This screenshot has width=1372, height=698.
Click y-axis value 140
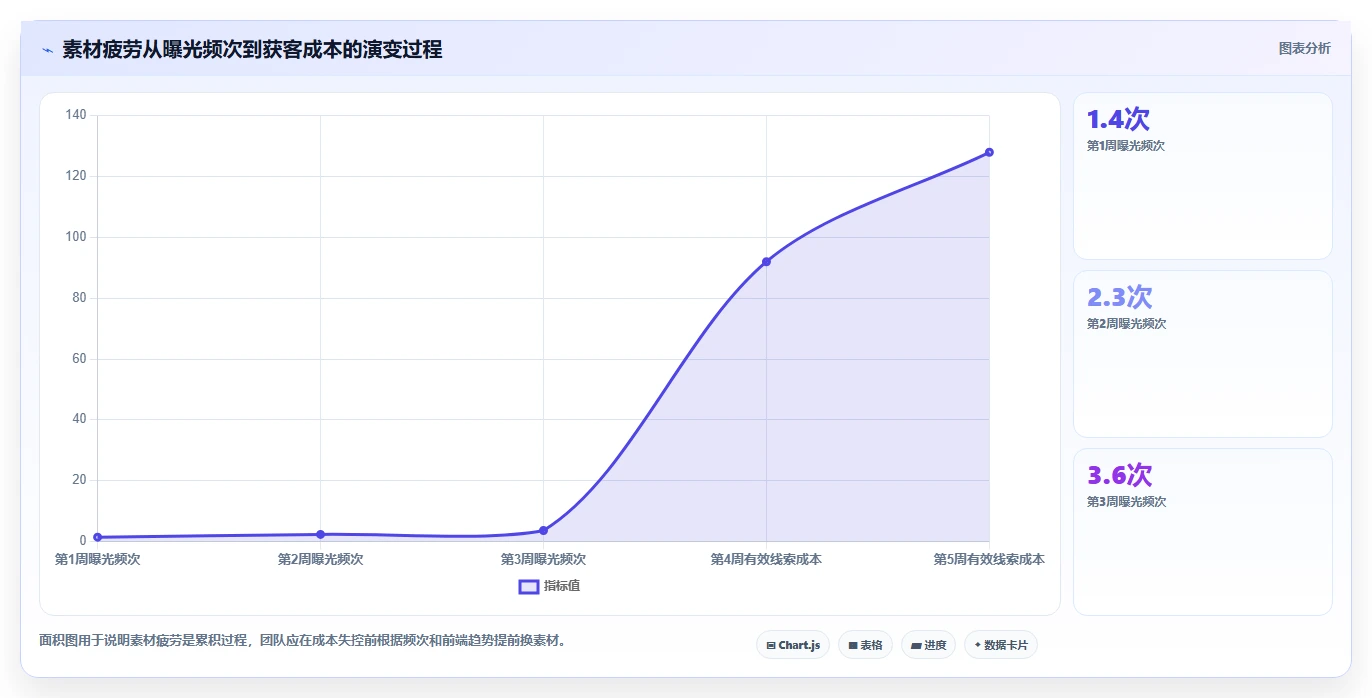click(x=76, y=115)
